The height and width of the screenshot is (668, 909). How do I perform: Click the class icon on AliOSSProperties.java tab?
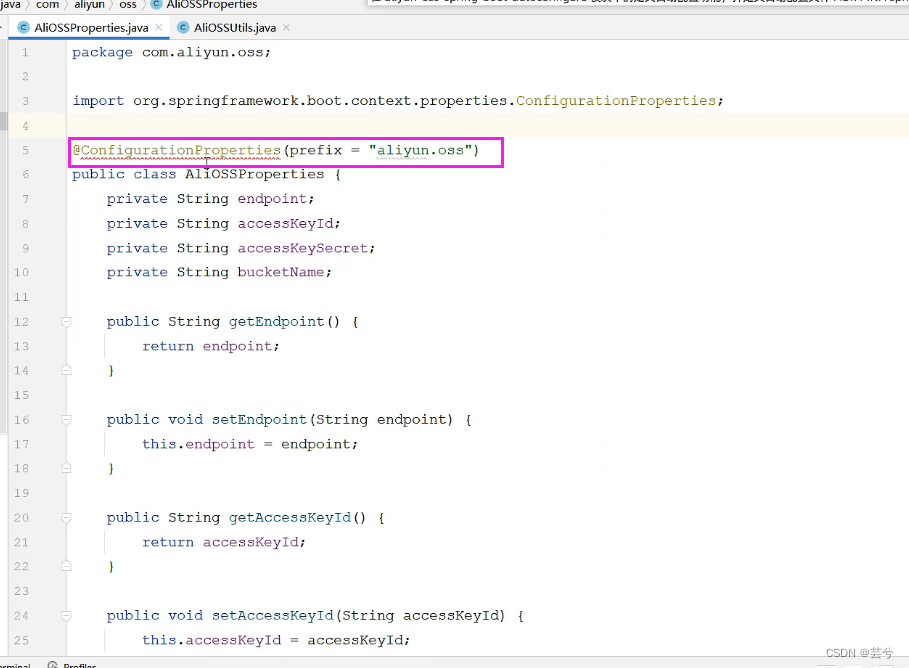coord(24,27)
